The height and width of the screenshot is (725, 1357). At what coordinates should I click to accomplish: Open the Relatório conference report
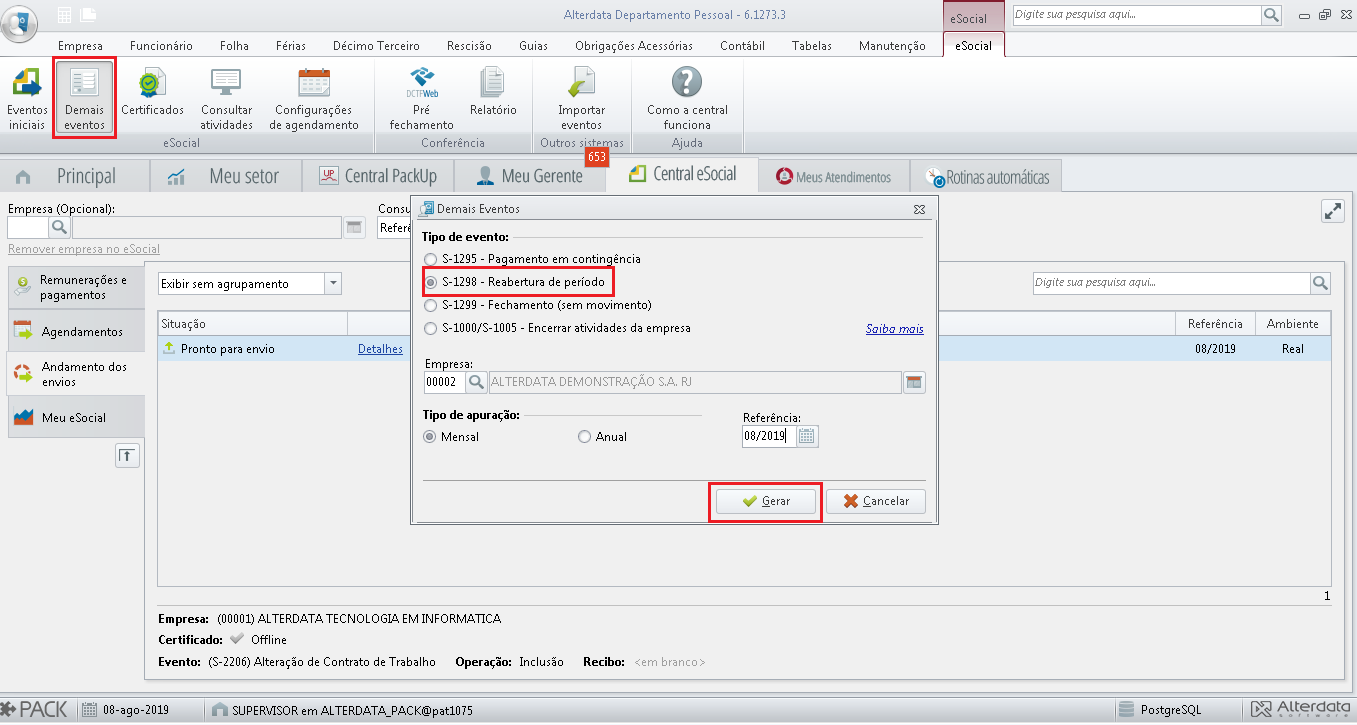click(x=493, y=92)
